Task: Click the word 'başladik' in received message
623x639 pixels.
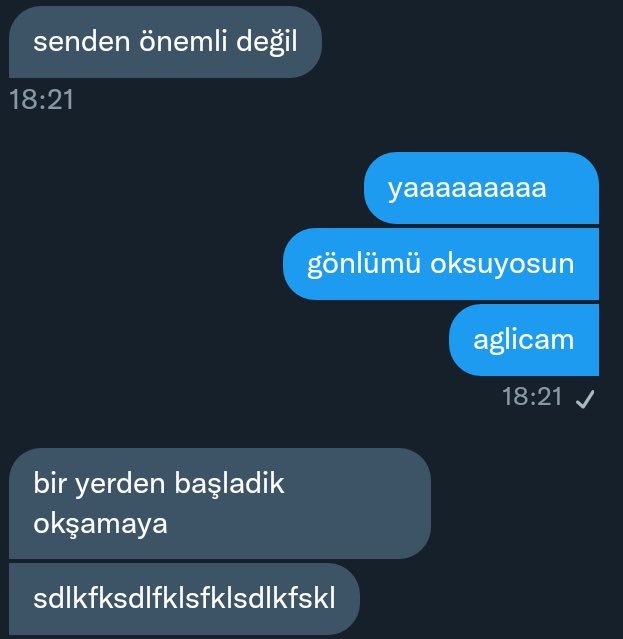Action: (x=229, y=484)
